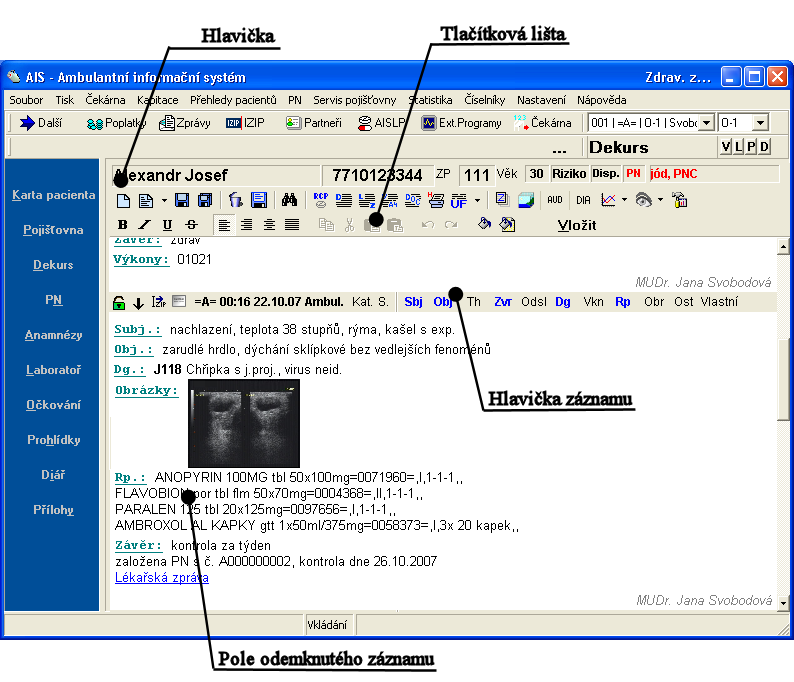Click the Vložit button
This screenshot has height=682, width=794.
coord(577,225)
